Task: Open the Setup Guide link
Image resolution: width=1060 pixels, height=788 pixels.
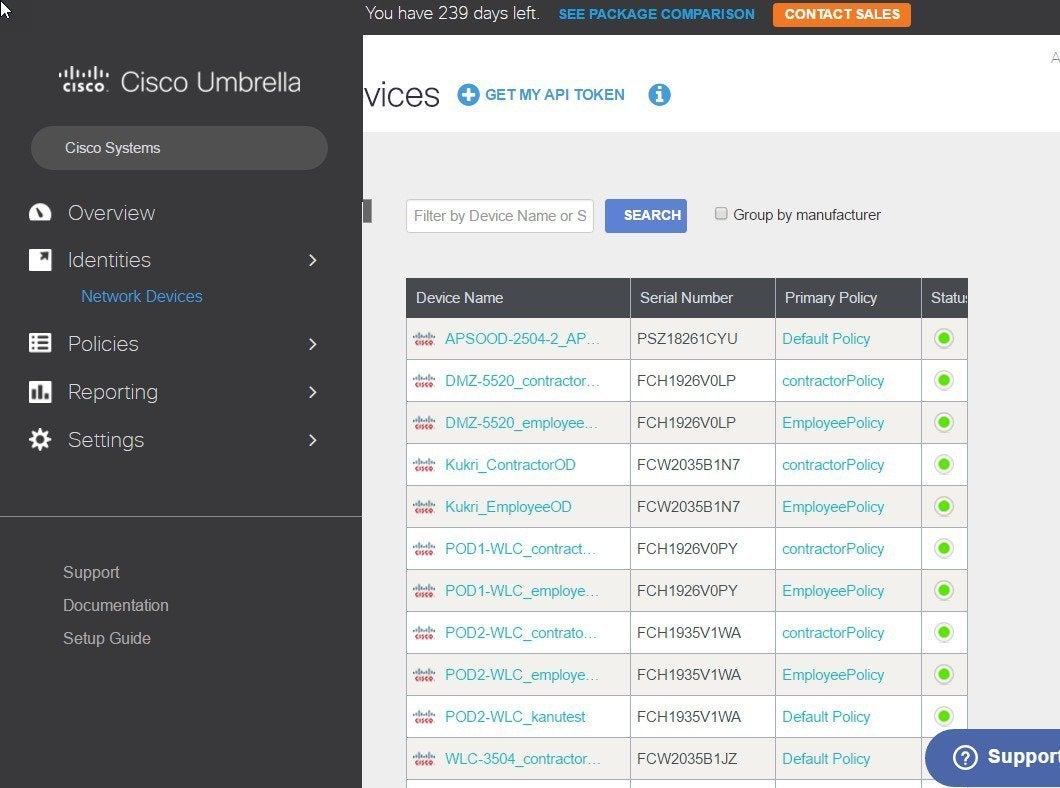Action: point(107,639)
